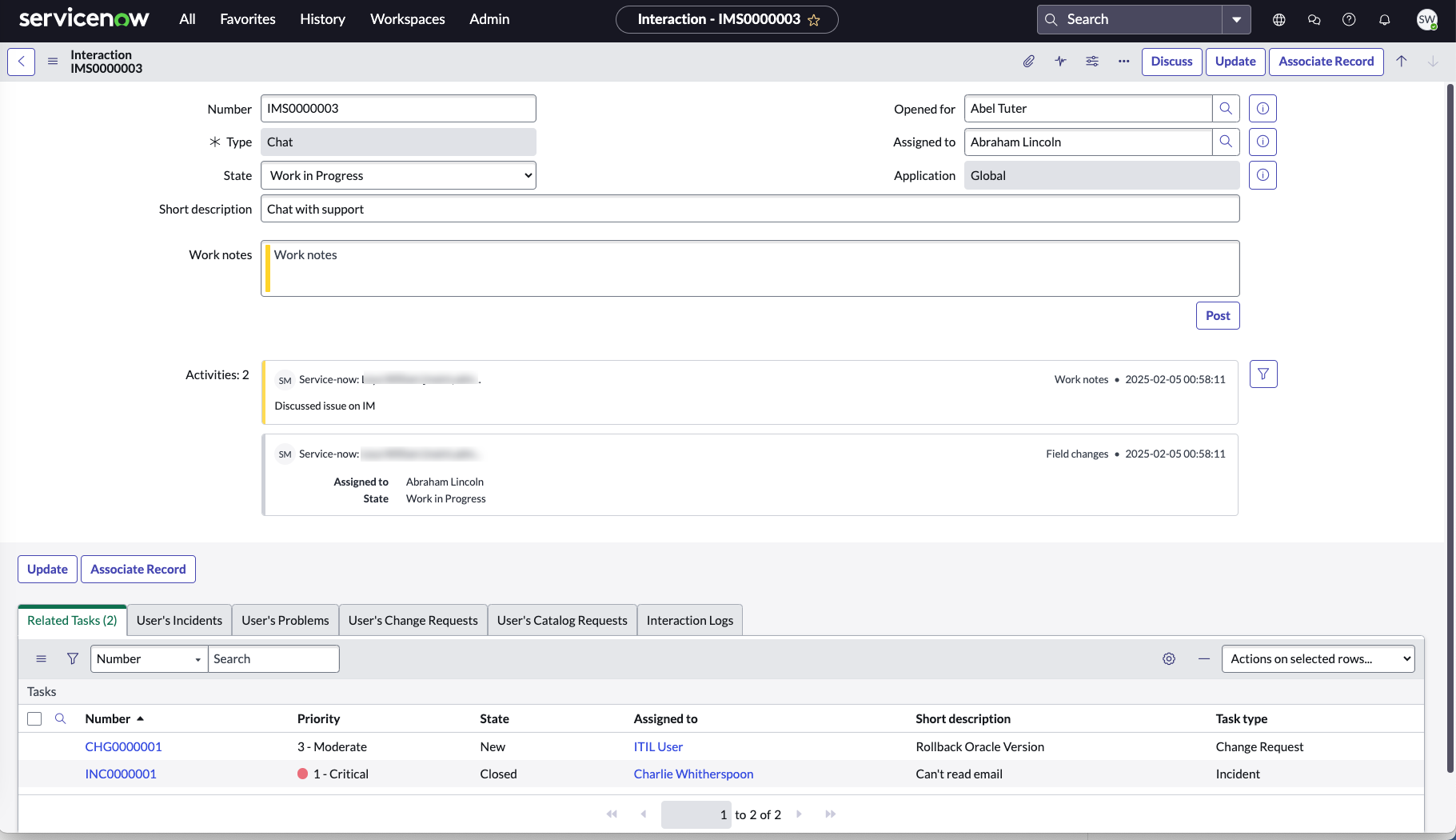Go to first page of Tasks list
The height and width of the screenshot is (840, 1456).
[x=612, y=814]
